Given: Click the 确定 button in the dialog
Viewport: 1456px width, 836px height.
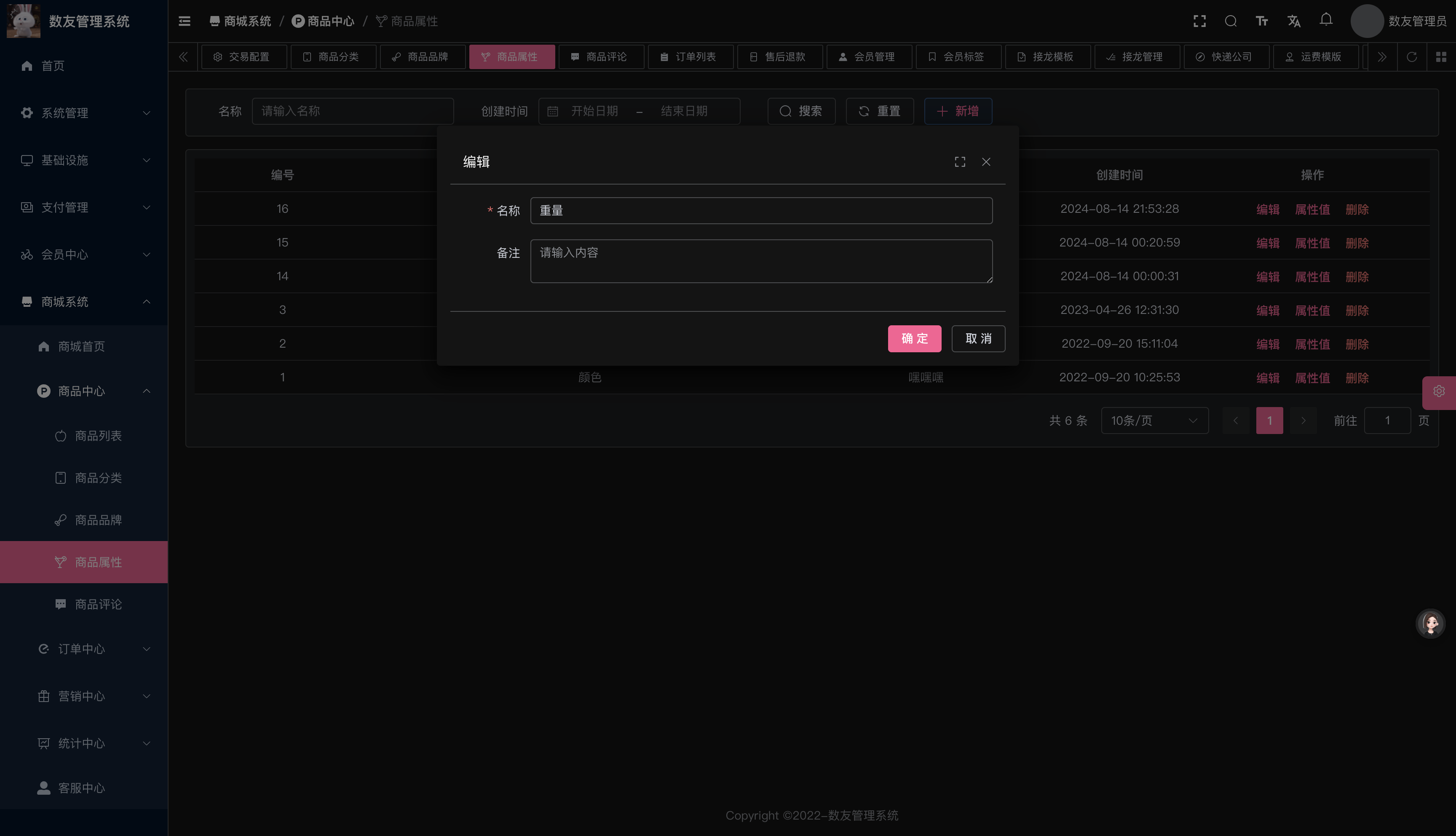Looking at the screenshot, I should point(914,339).
